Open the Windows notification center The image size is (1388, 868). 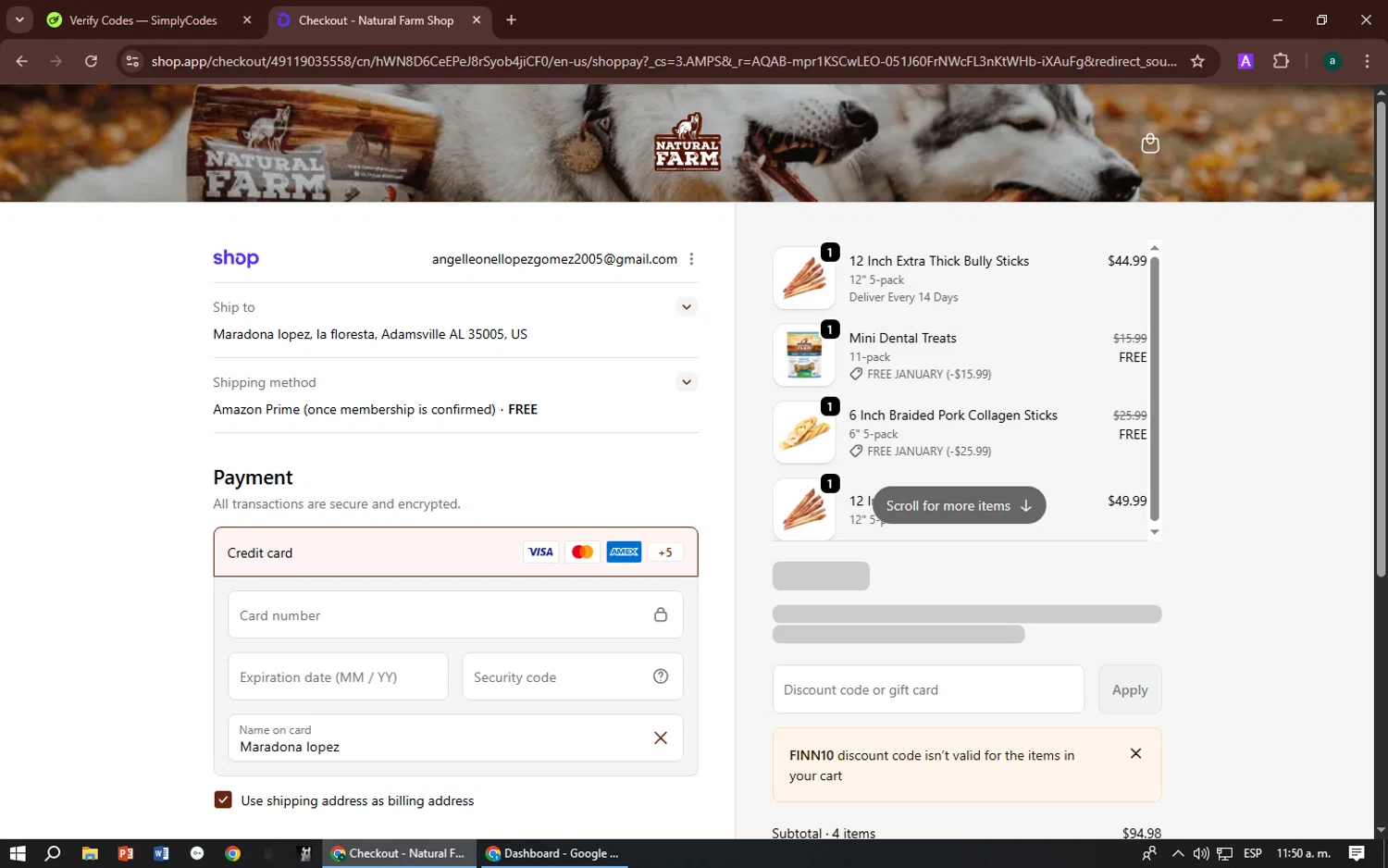1357,853
